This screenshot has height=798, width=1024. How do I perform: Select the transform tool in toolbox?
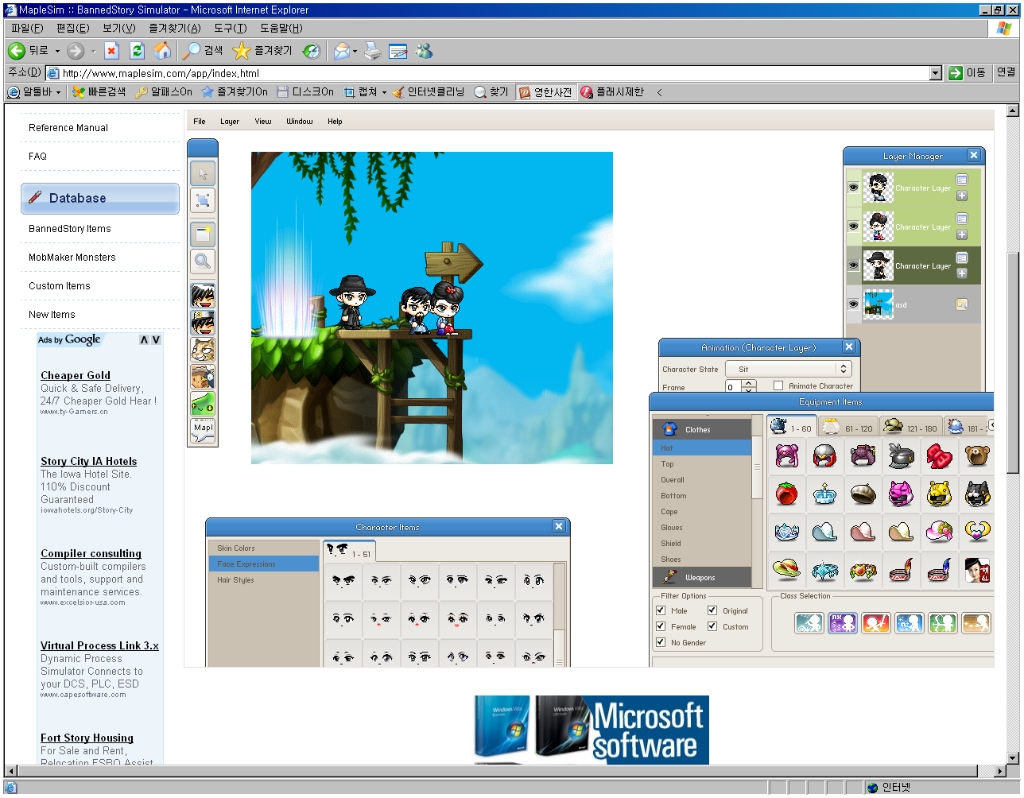pos(203,200)
